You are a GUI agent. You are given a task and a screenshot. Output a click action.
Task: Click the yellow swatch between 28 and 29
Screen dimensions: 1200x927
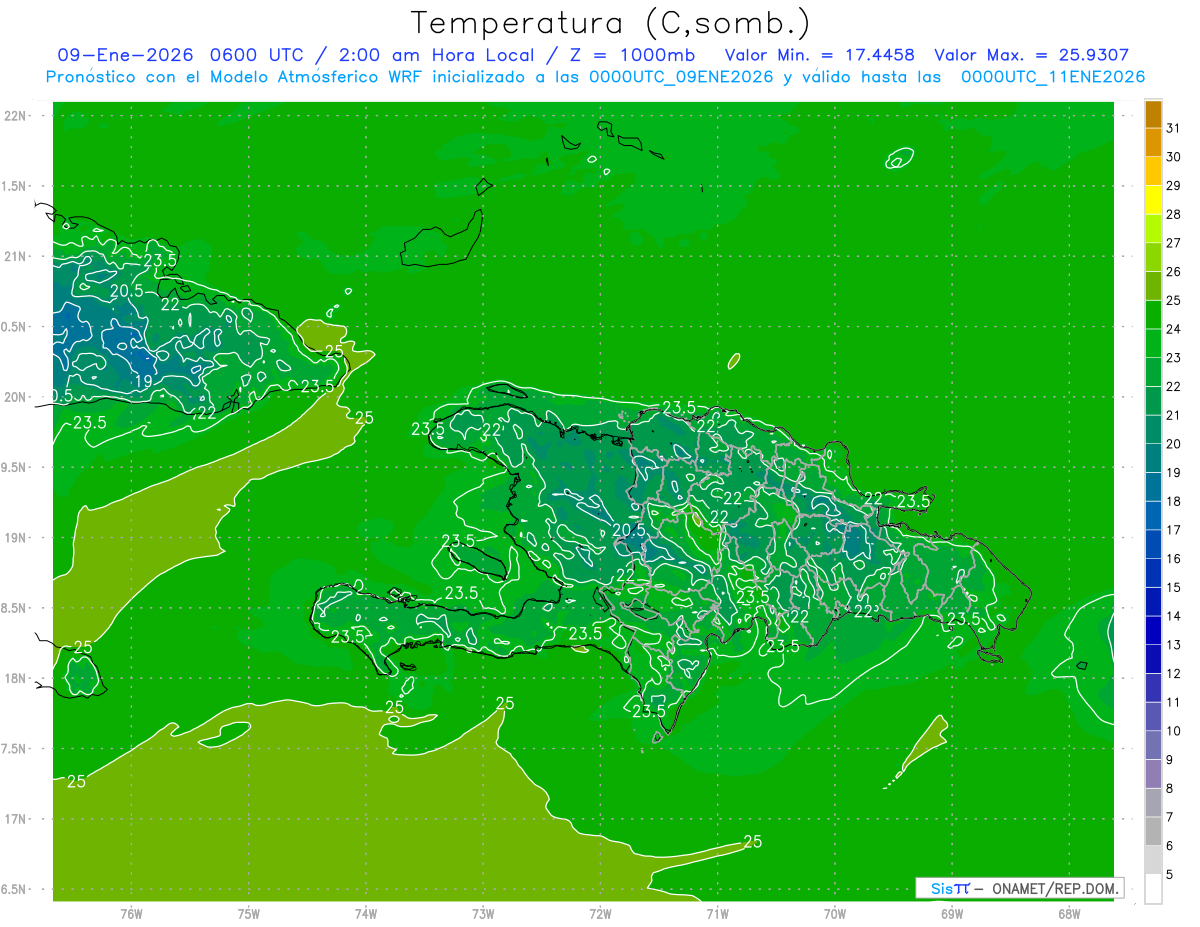1153,200
